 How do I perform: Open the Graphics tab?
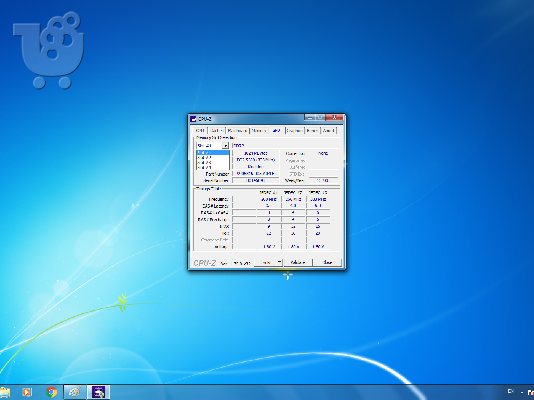[x=295, y=130]
